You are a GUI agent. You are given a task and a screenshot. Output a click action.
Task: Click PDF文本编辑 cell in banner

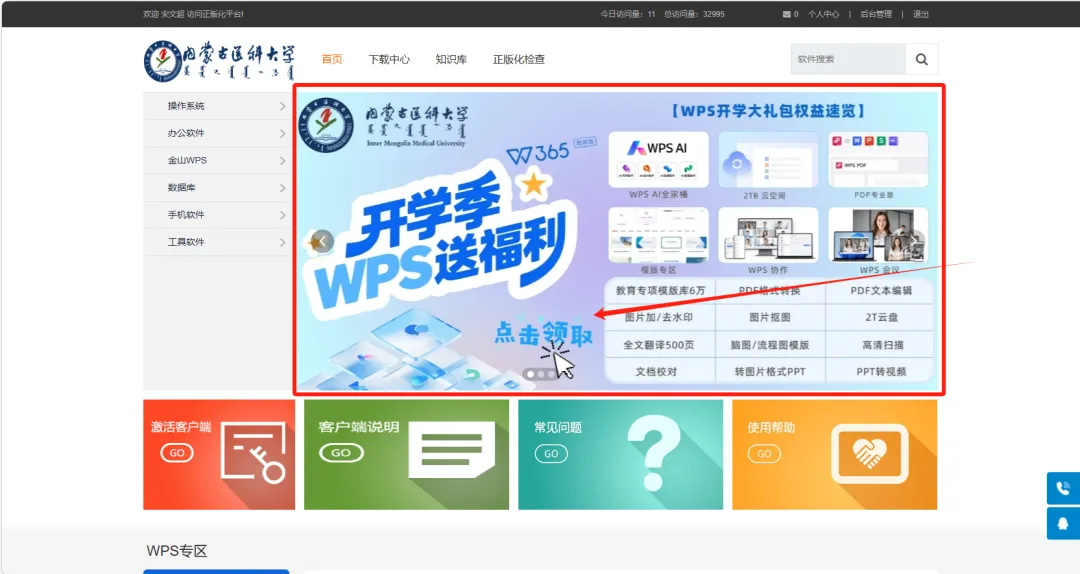(881, 291)
